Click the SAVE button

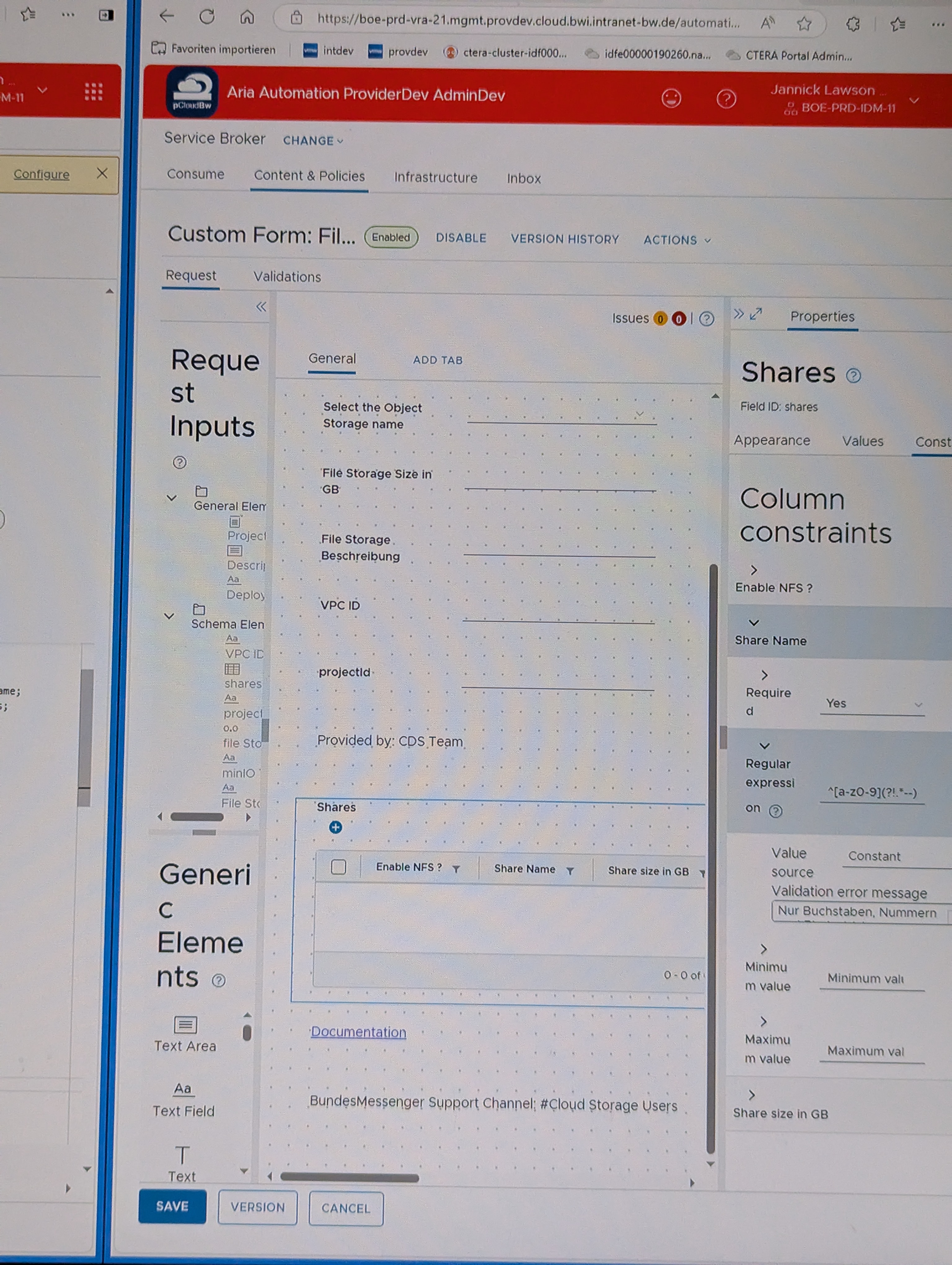coord(172,1206)
